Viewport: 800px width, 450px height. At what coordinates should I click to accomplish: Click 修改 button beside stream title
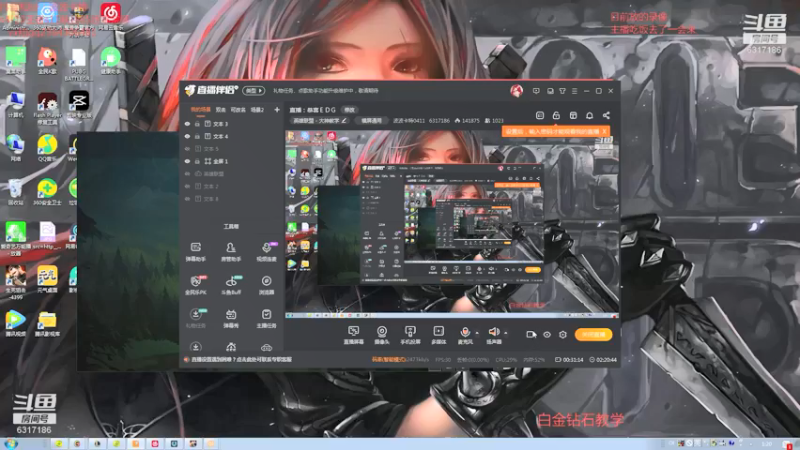coord(349,110)
